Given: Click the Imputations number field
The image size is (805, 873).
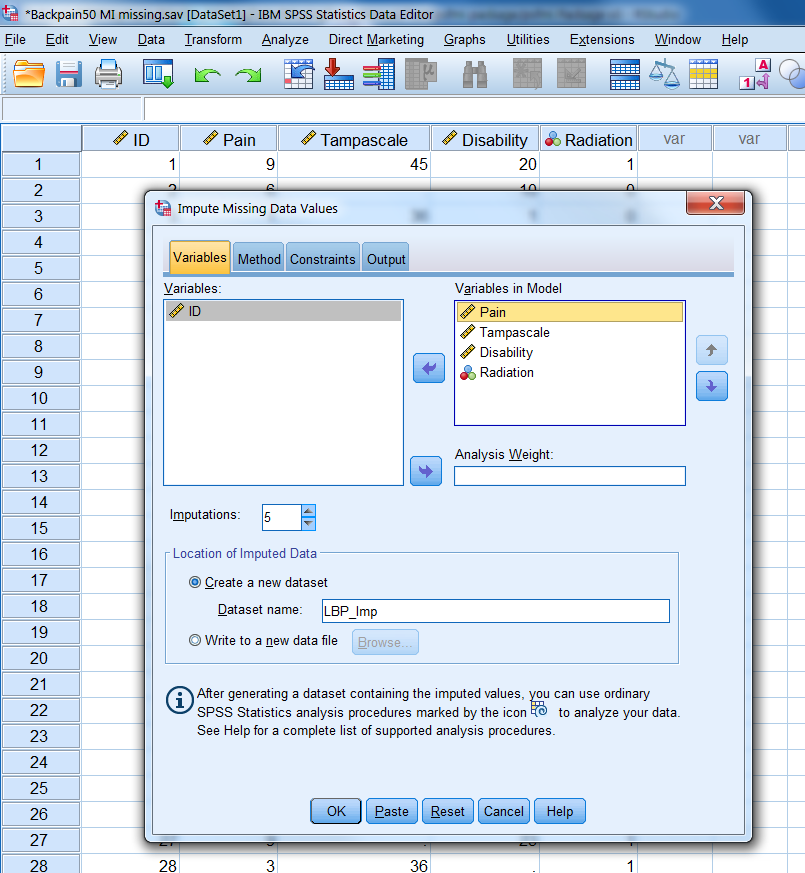Looking at the screenshot, I should (x=282, y=517).
